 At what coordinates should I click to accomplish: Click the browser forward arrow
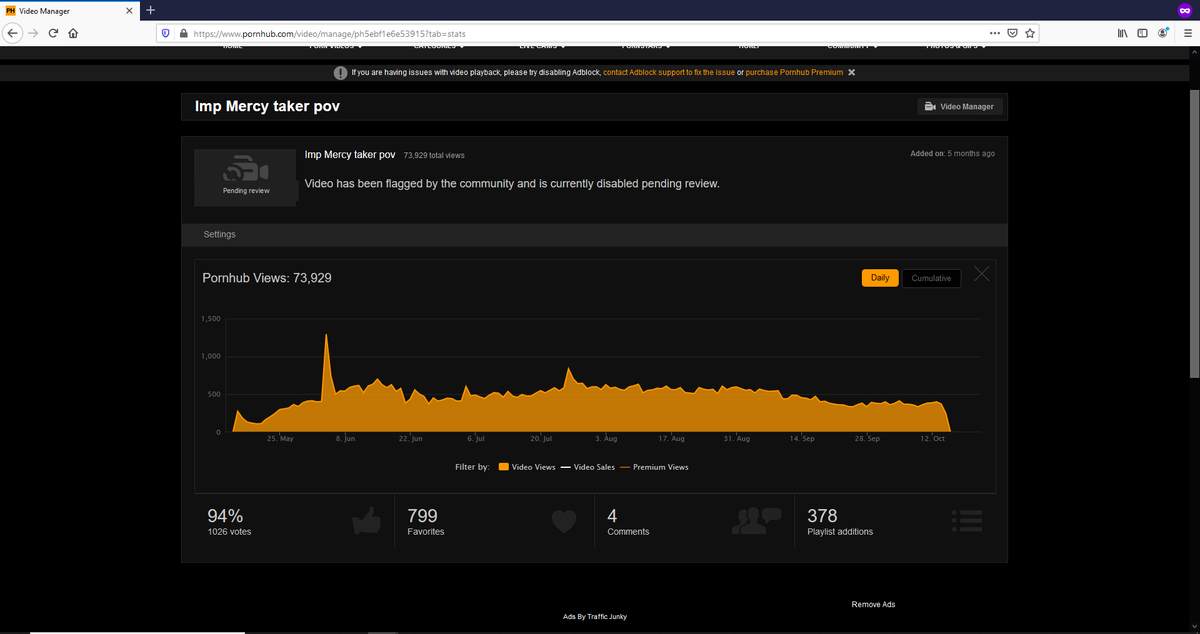point(33,33)
